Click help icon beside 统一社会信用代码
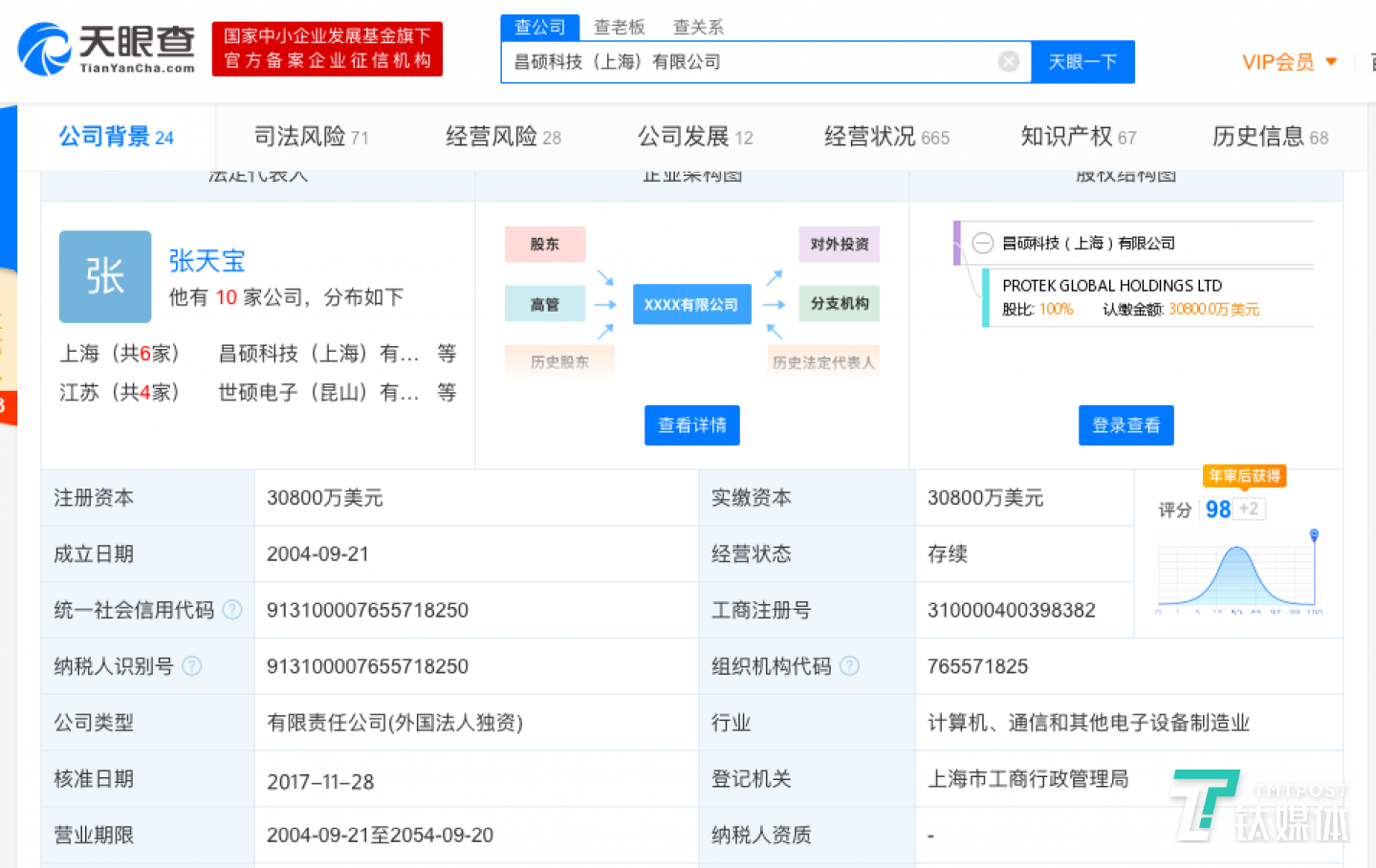Viewport: 1376px width, 868px height. [232, 610]
